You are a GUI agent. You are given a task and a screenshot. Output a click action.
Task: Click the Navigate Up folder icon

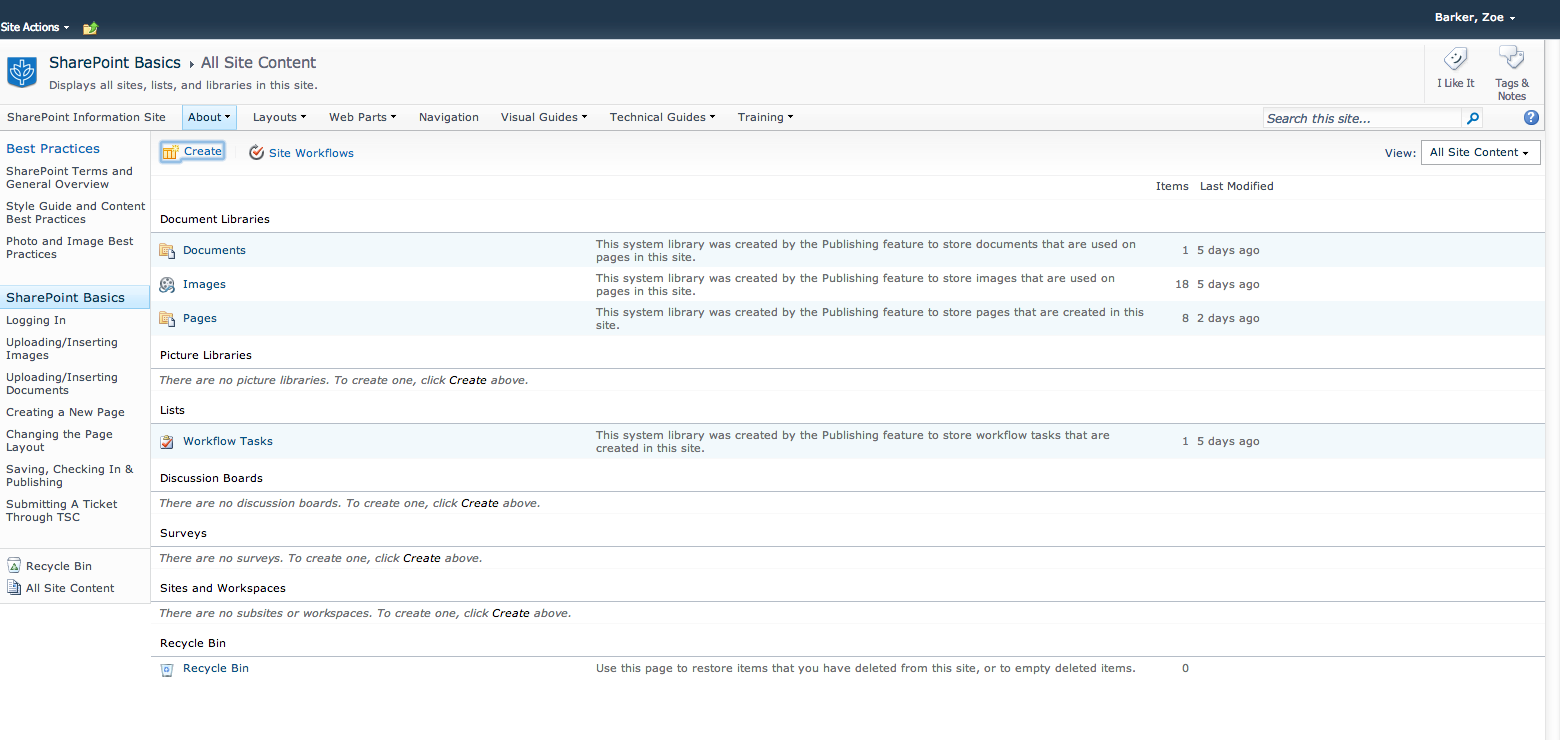(90, 28)
